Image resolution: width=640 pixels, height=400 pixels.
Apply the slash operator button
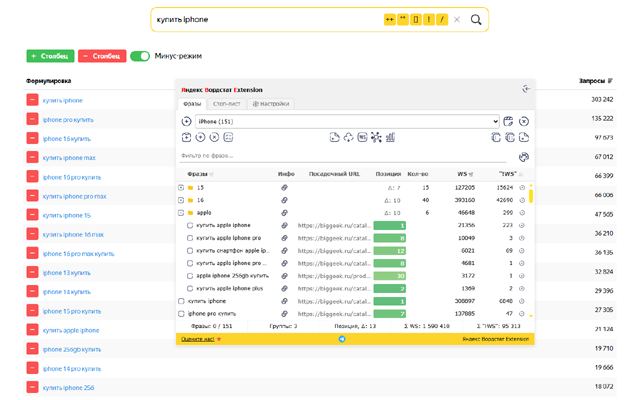[x=442, y=20]
